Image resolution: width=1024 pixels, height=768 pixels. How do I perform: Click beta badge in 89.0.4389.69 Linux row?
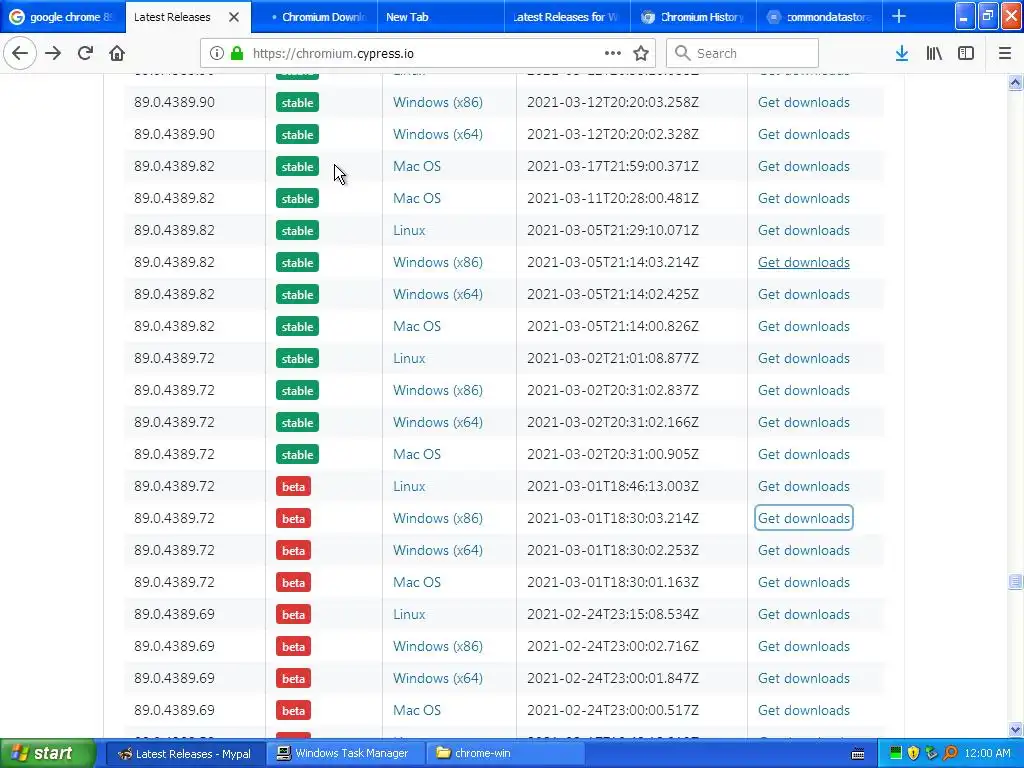293,615
